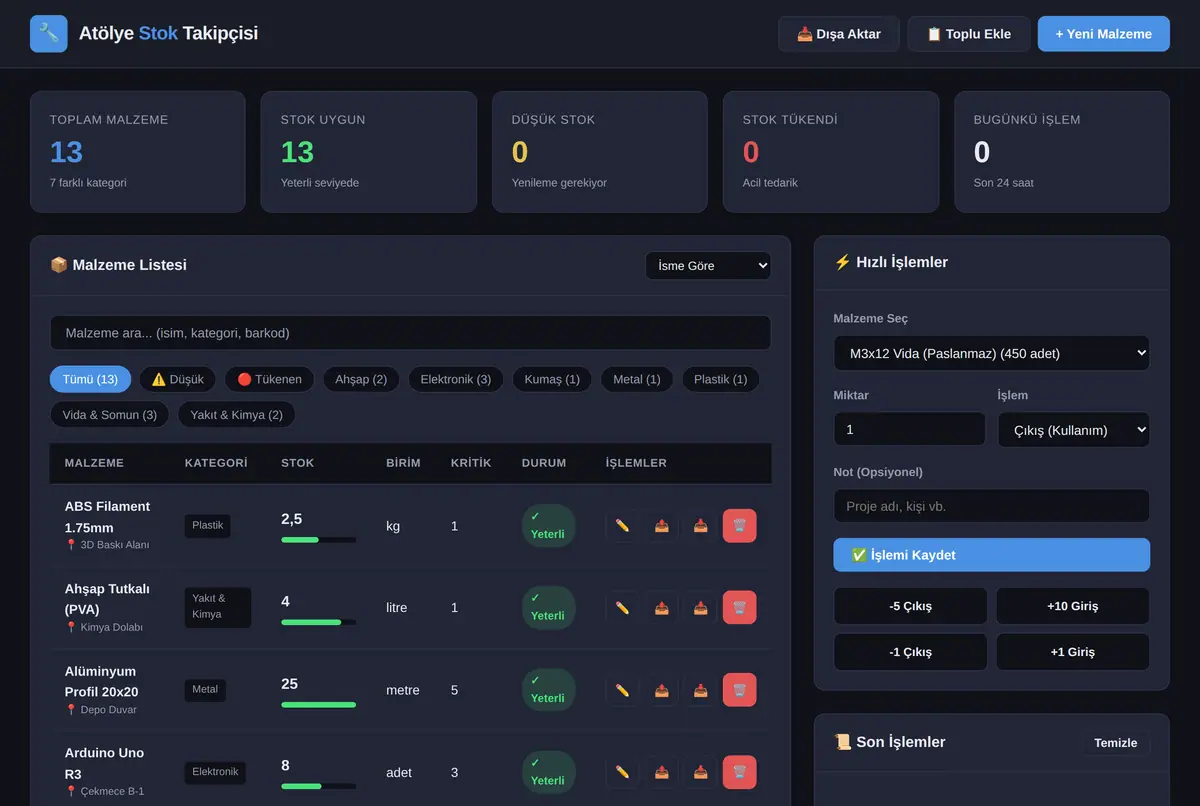Click into the Miktar quantity field
The width and height of the screenshot is (1200, 806).
click(x=910, y=429)
